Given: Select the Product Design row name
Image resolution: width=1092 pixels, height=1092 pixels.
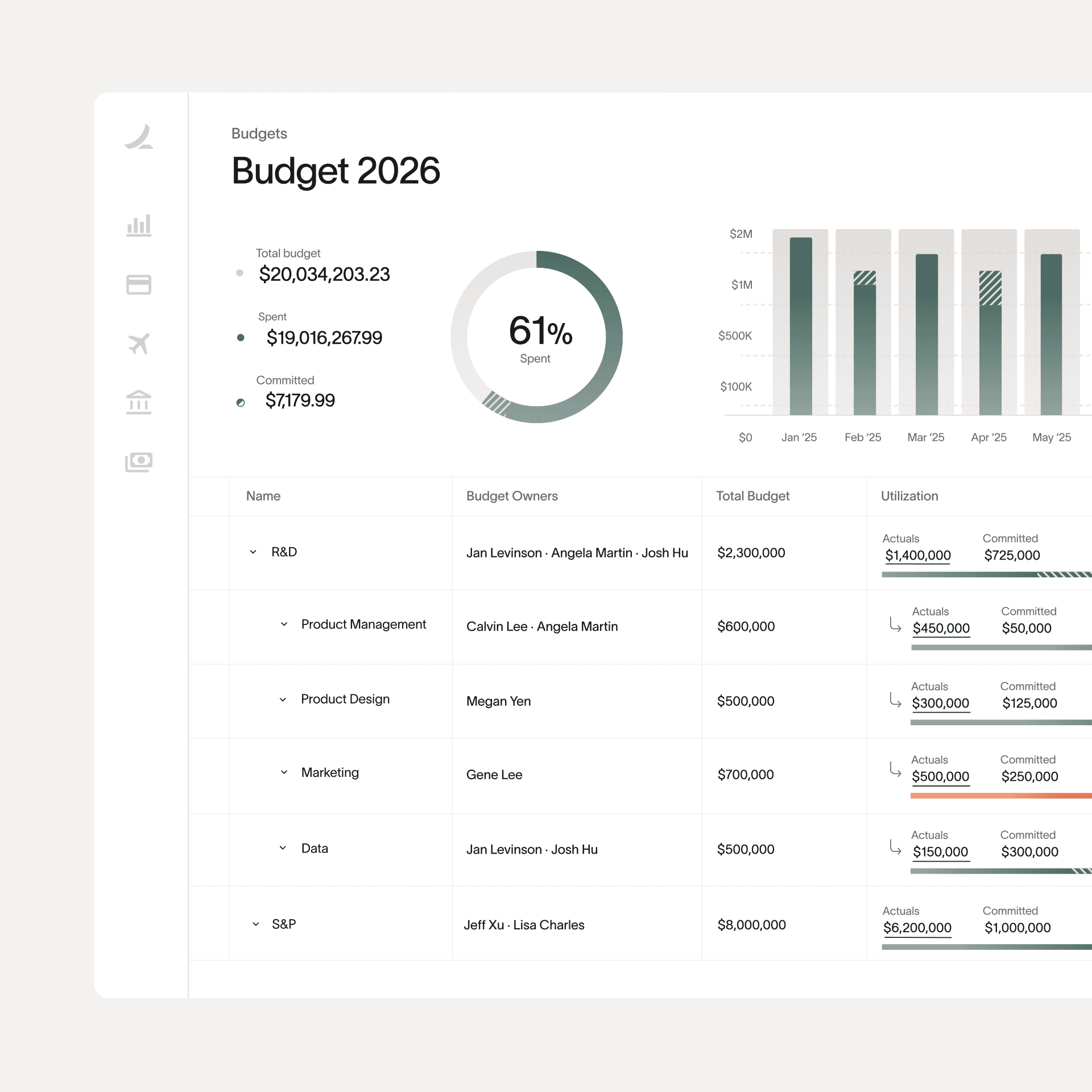Looking at the screenshot, I should pos(345,699).
